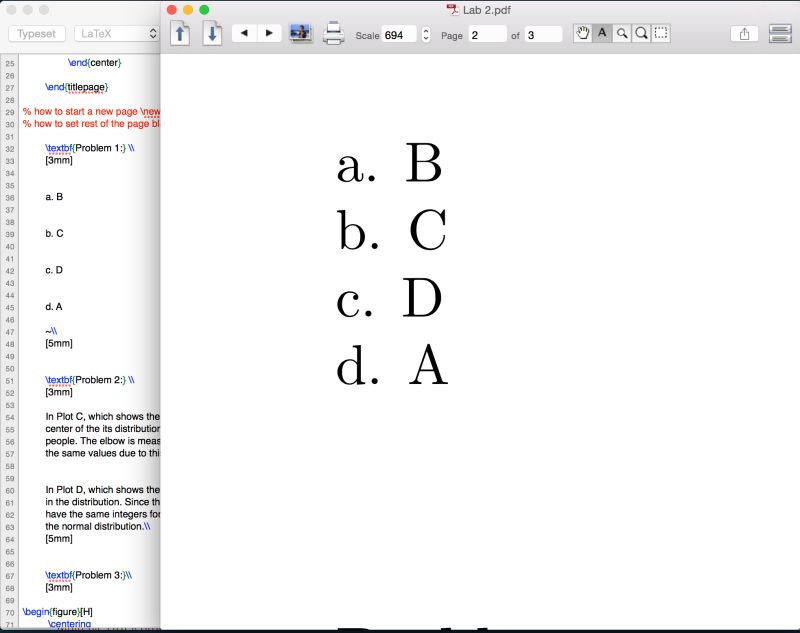Click '\textbf{Problem 3:}' source line

click(x=89, y=575)
